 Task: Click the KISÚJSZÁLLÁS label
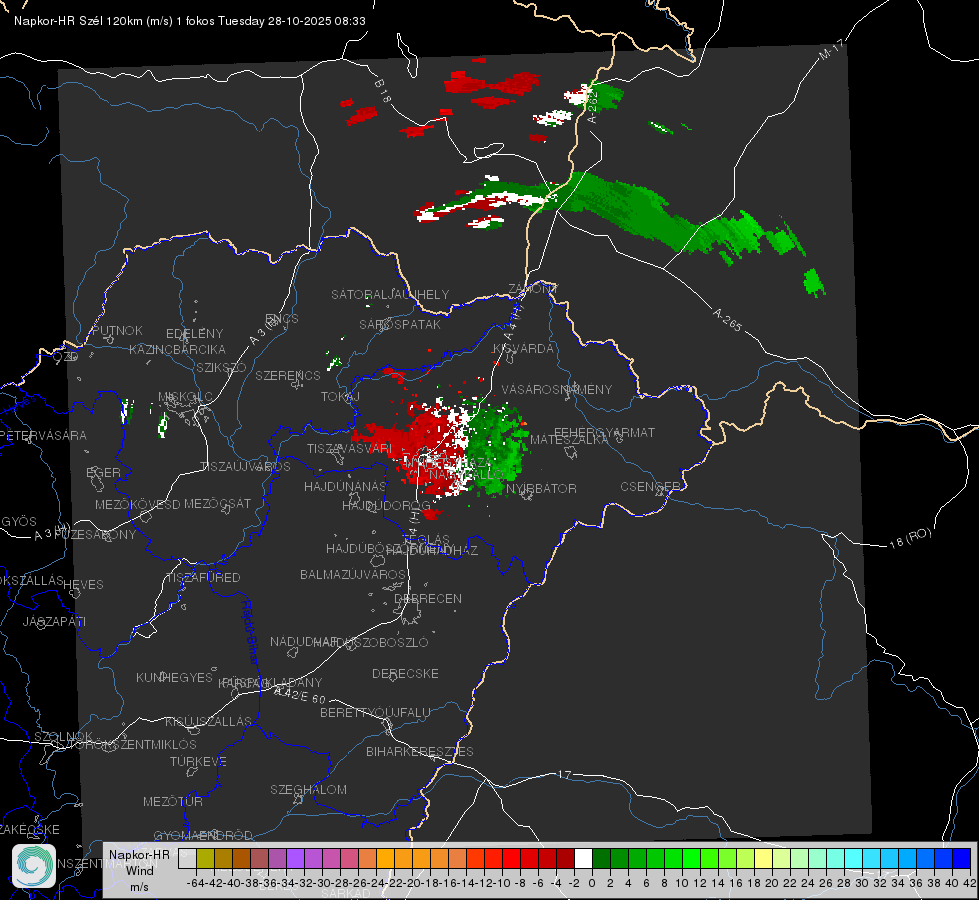pos(209,721)
